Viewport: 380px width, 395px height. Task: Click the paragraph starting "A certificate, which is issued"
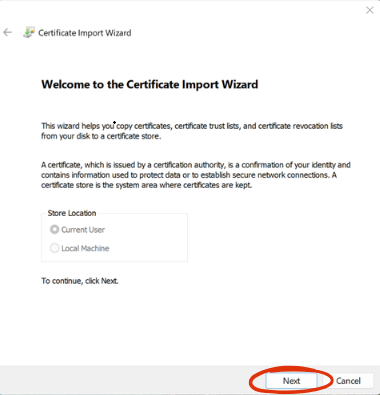click(x=196, y=175)
